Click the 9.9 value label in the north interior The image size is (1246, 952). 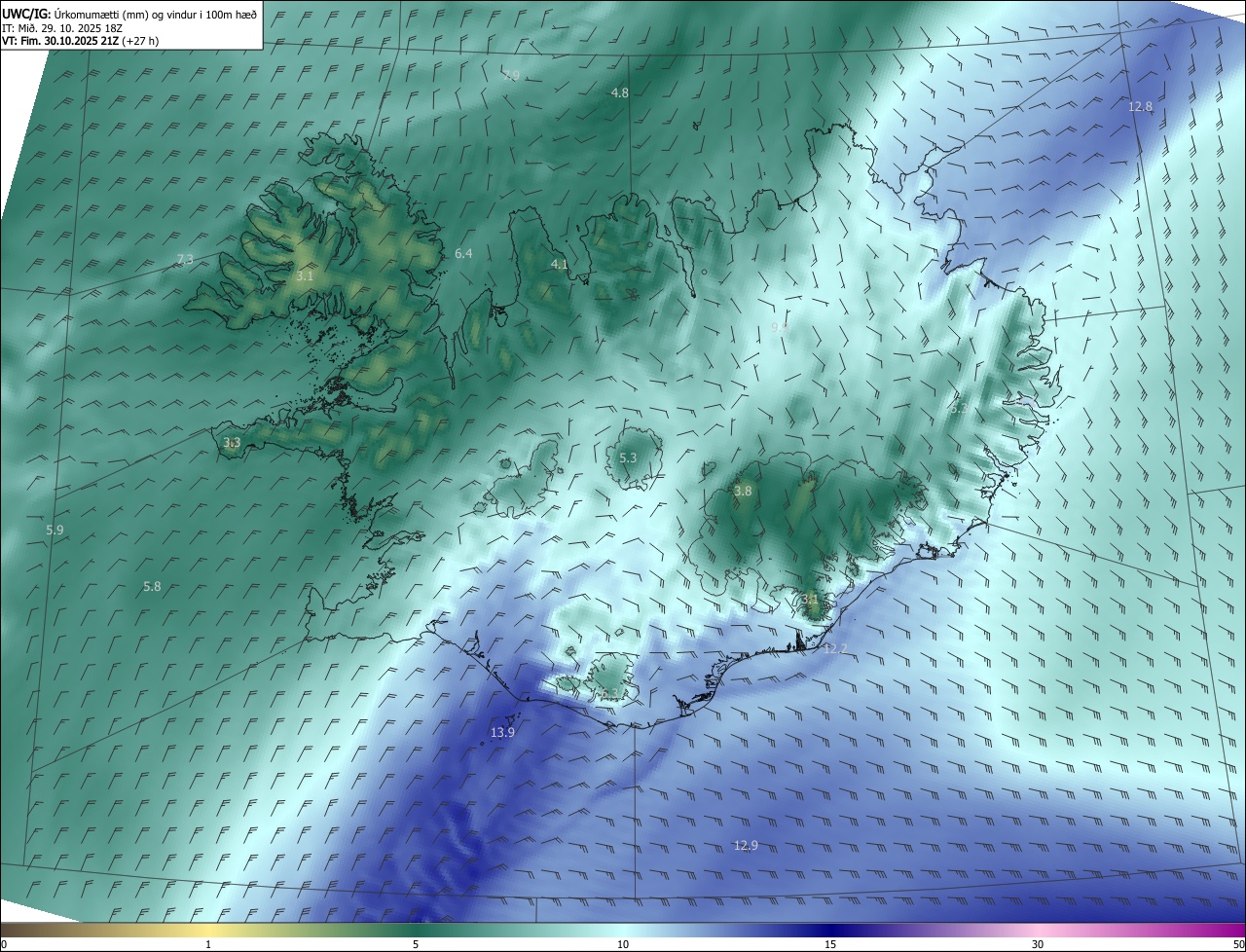780,328
